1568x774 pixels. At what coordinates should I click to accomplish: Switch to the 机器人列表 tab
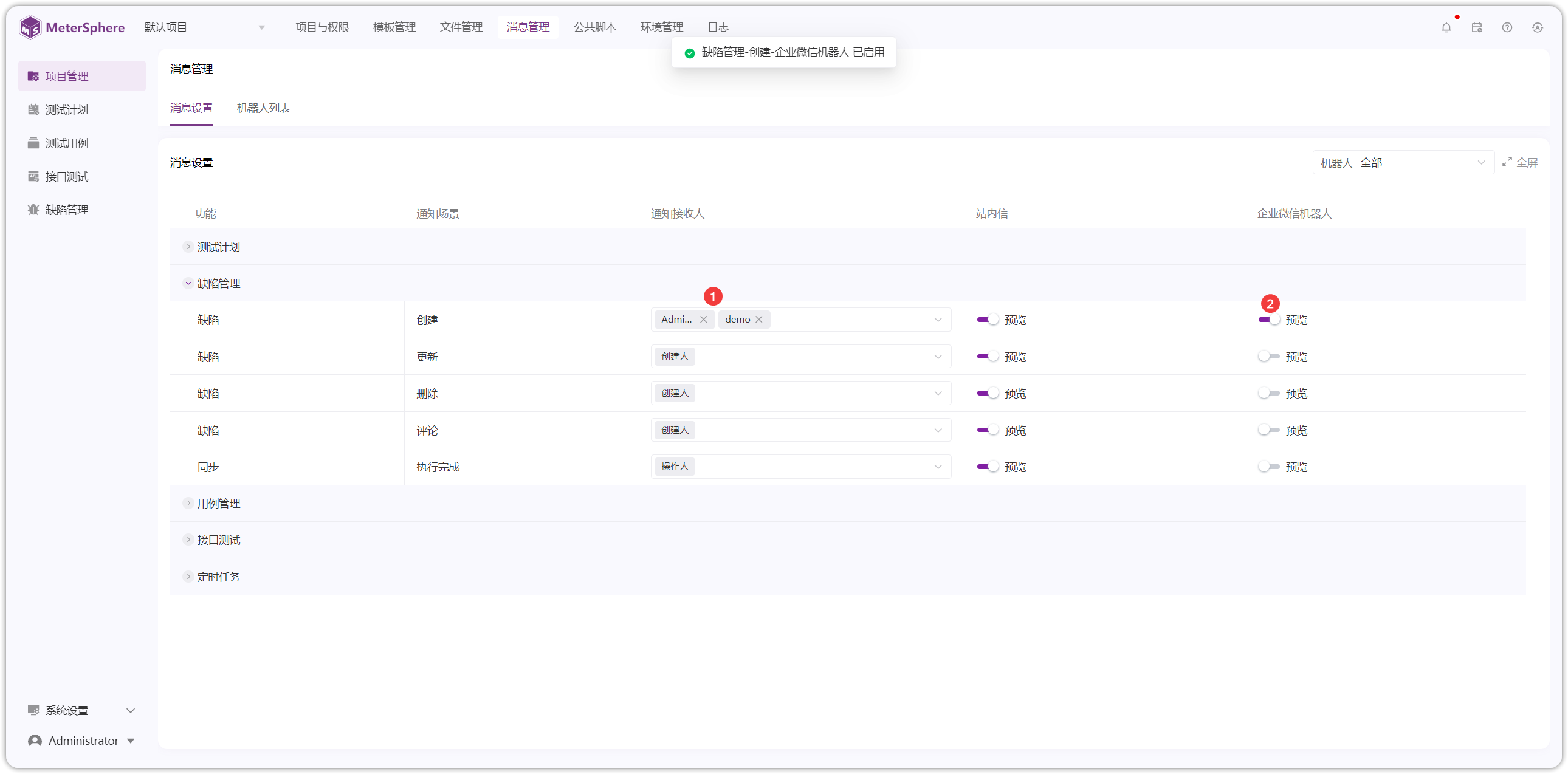click(x=264, y=108)
